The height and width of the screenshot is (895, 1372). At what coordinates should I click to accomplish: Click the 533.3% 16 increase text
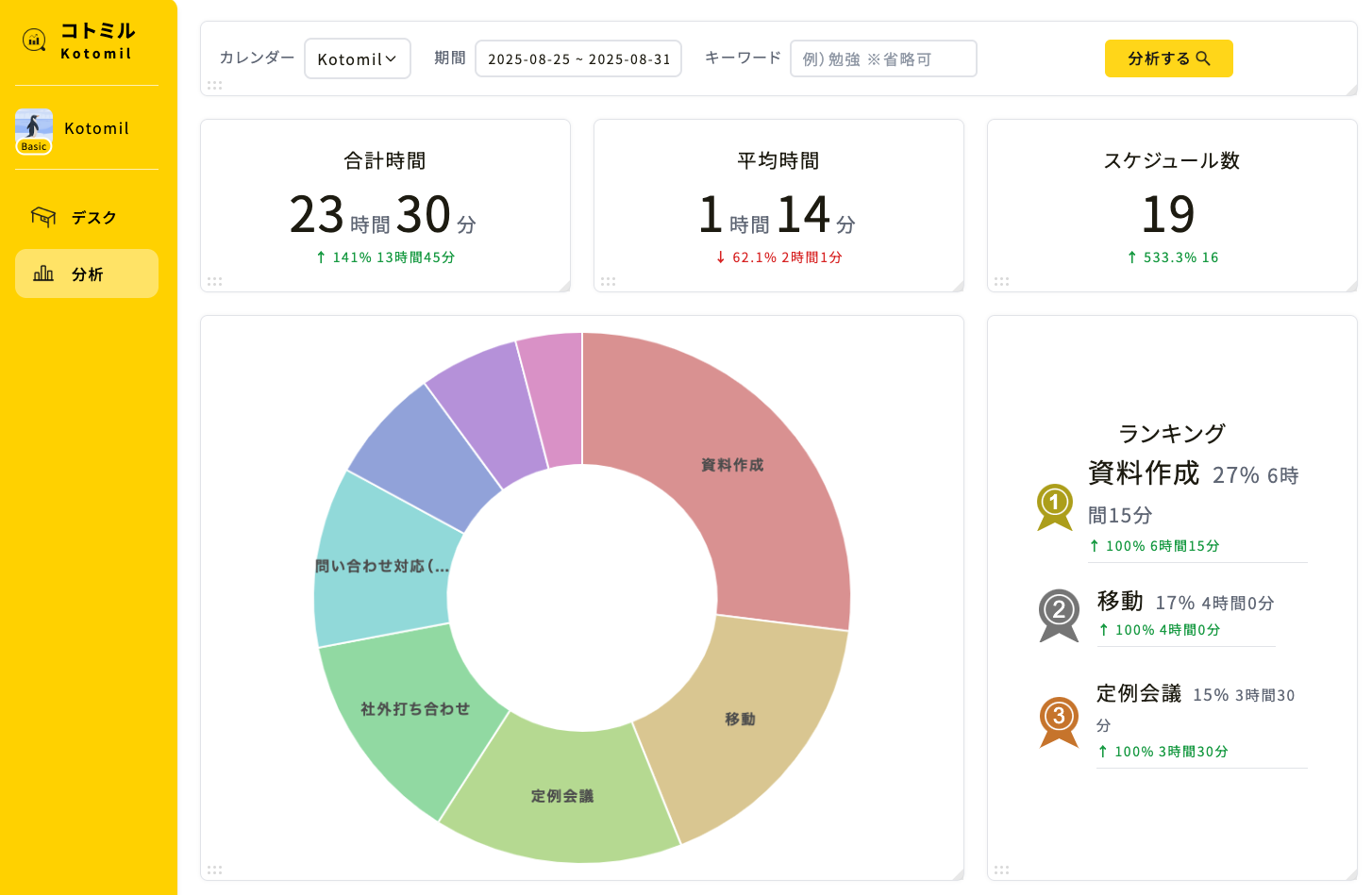point(1172,257)
